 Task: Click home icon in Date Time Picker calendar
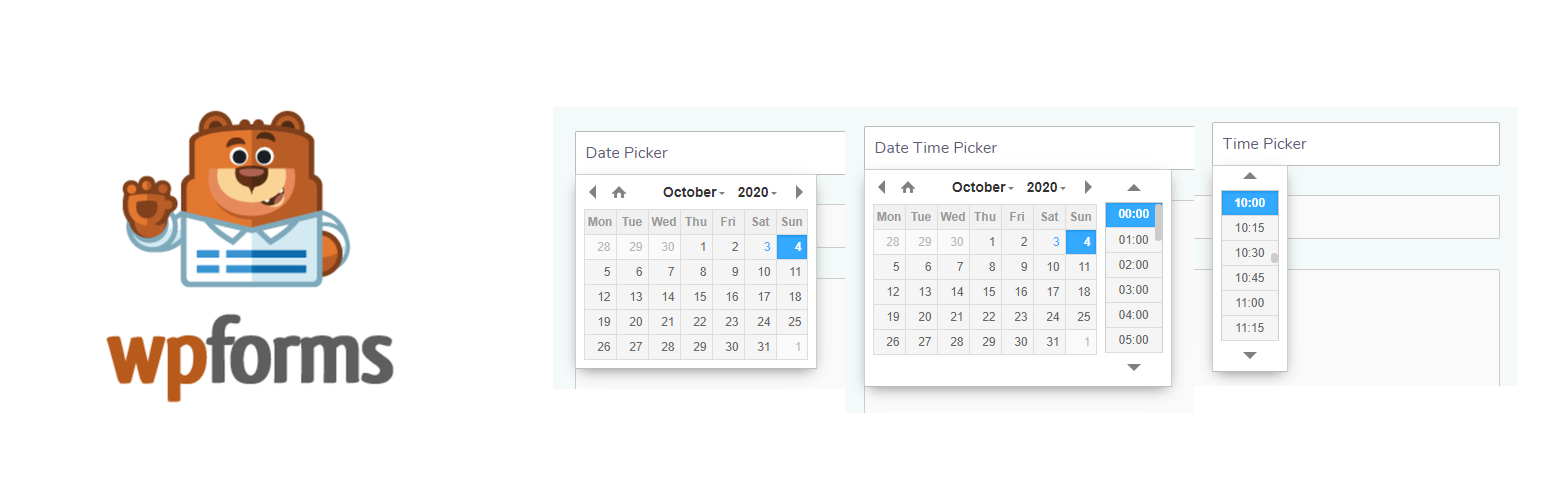point(908,187)
